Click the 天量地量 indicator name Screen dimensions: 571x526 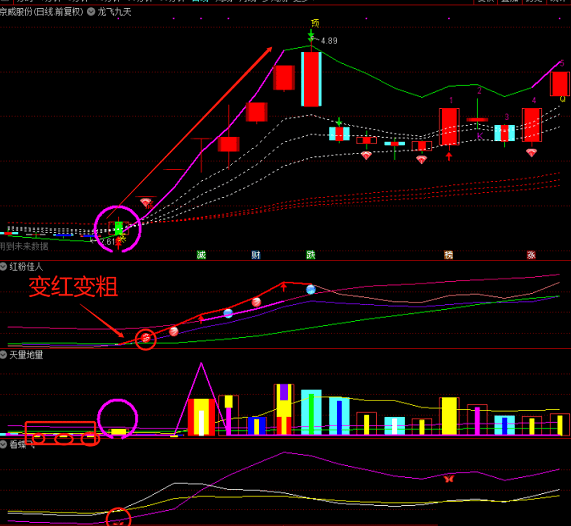point(26,354)
